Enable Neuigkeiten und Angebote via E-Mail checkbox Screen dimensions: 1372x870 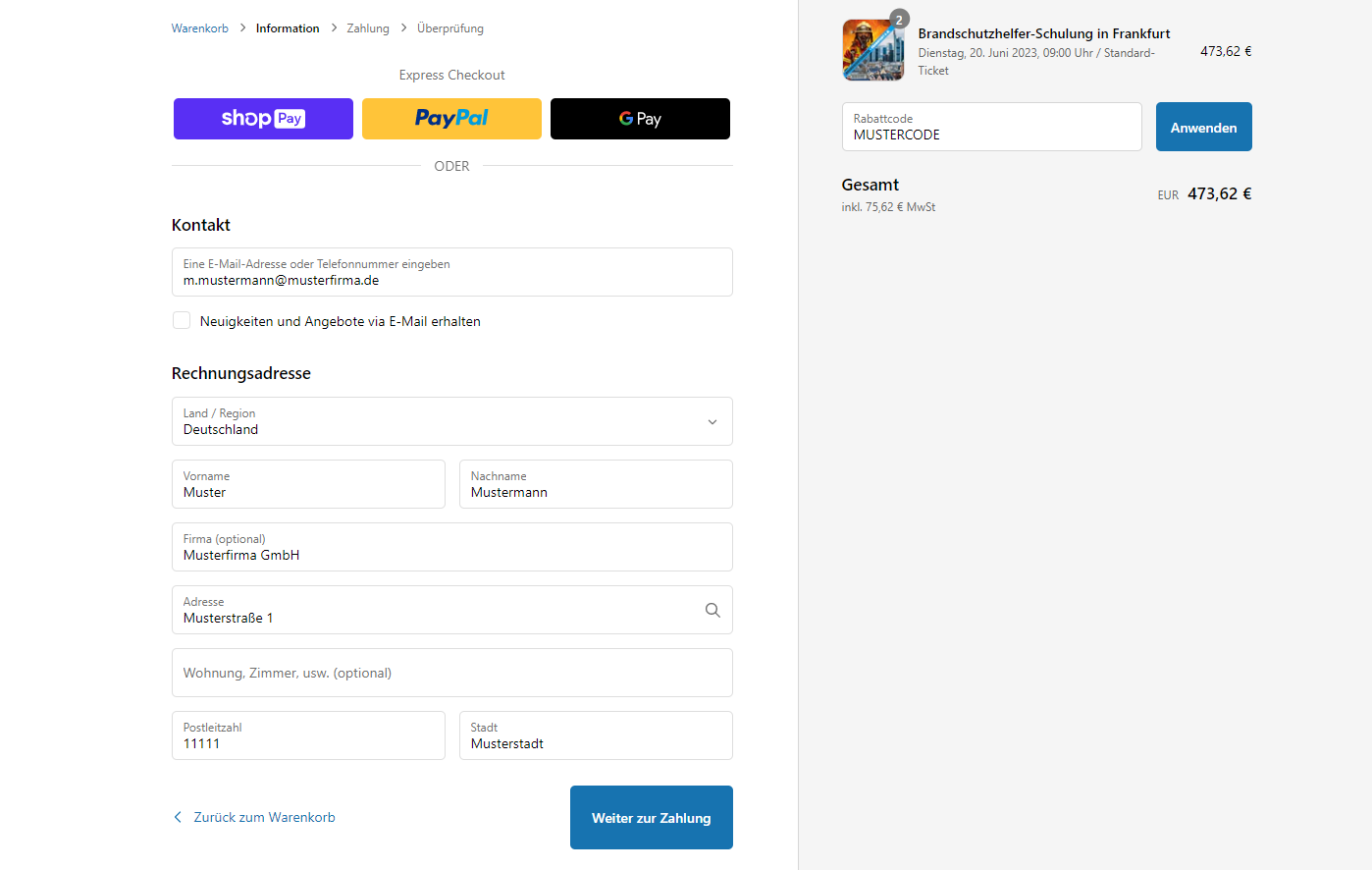point(182,320)
